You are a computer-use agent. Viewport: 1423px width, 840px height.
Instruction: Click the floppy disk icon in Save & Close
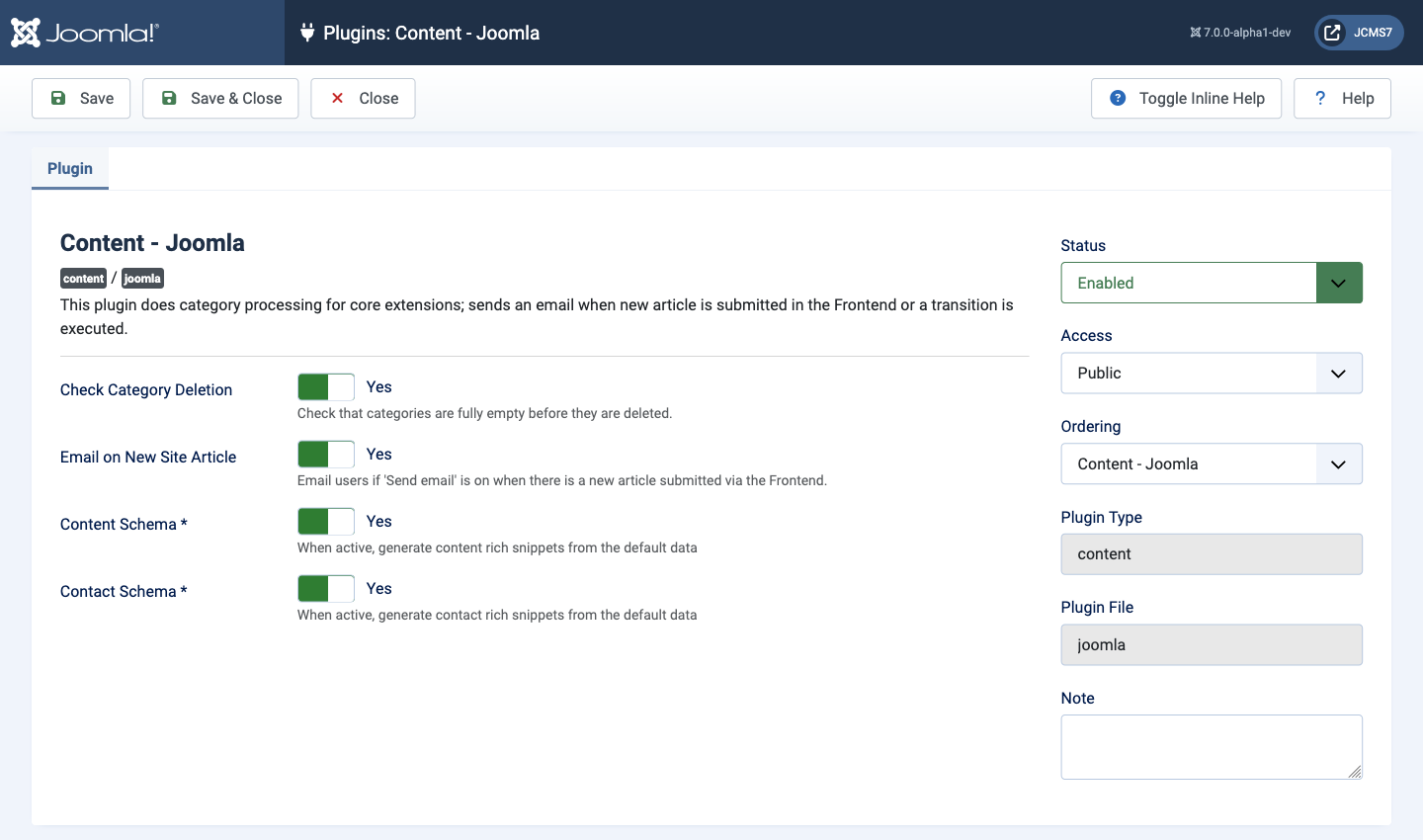coord(169,98)
